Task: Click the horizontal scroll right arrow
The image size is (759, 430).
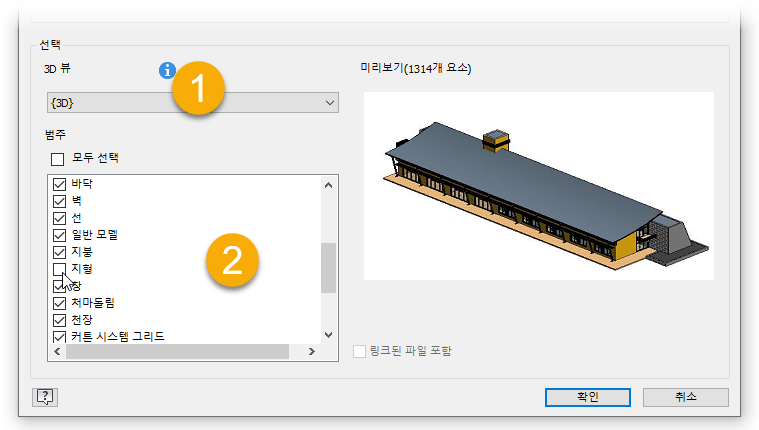Action: 312,352
